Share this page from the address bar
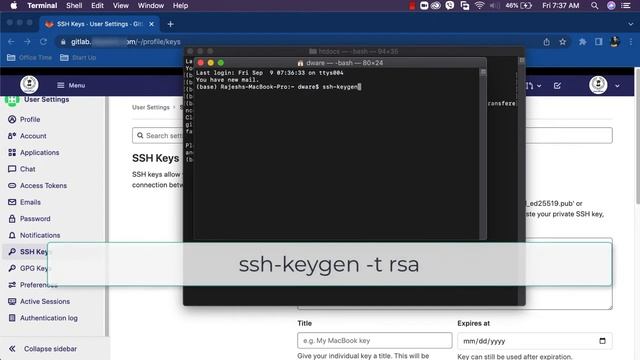Screen dimensions: 640x360 tap(547, 42)
